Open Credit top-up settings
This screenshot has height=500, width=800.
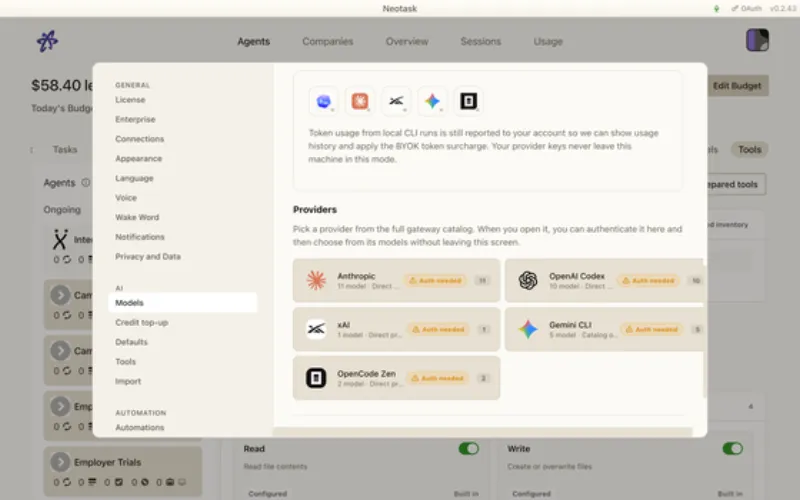tap(141, 322)
